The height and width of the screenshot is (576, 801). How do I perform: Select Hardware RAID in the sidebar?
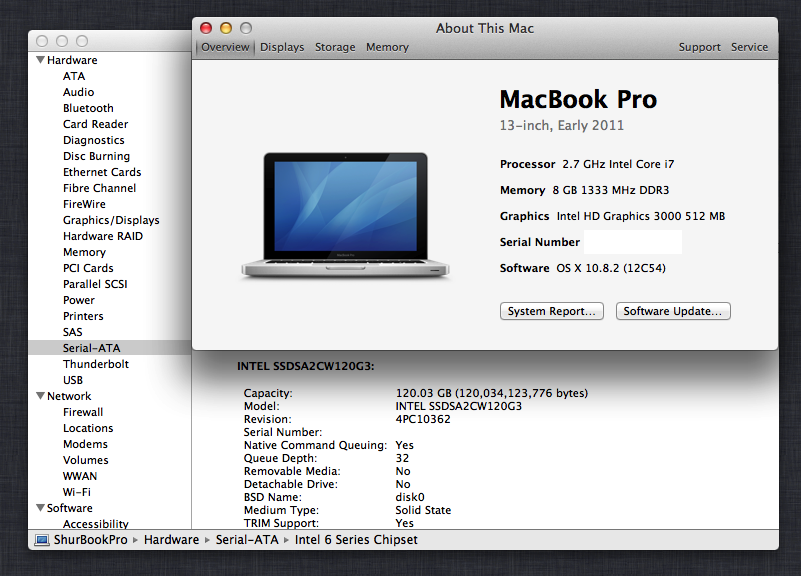pos(103,236)
